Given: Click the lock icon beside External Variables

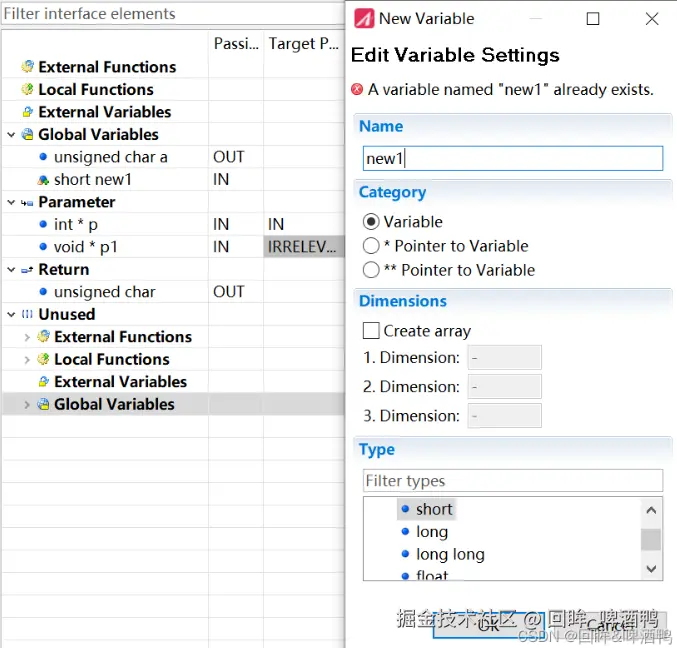Looking at the screenshot, I should pyautogui.click(x=28, y=112).
